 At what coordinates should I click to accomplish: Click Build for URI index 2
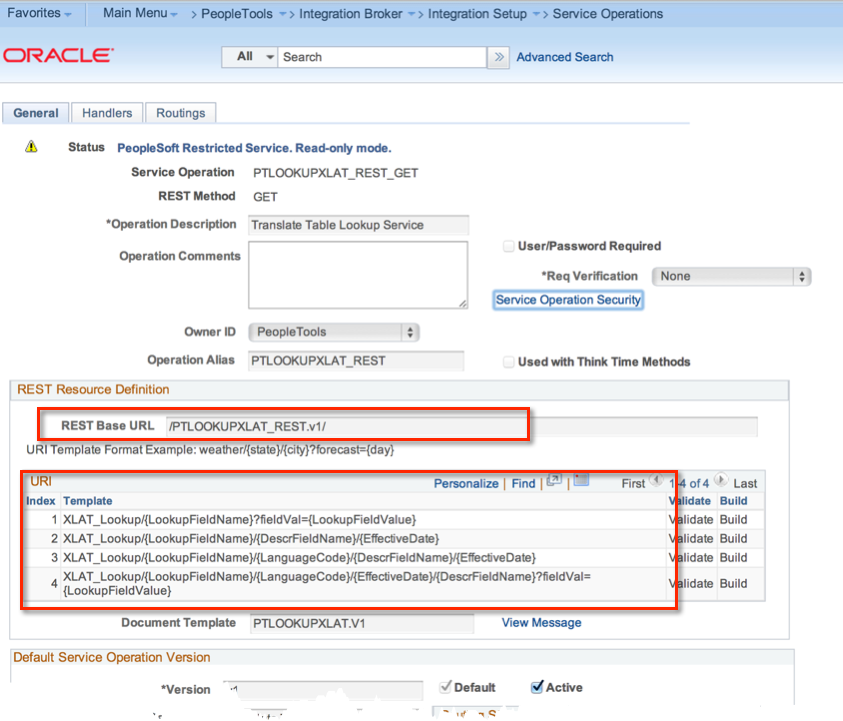733,538
